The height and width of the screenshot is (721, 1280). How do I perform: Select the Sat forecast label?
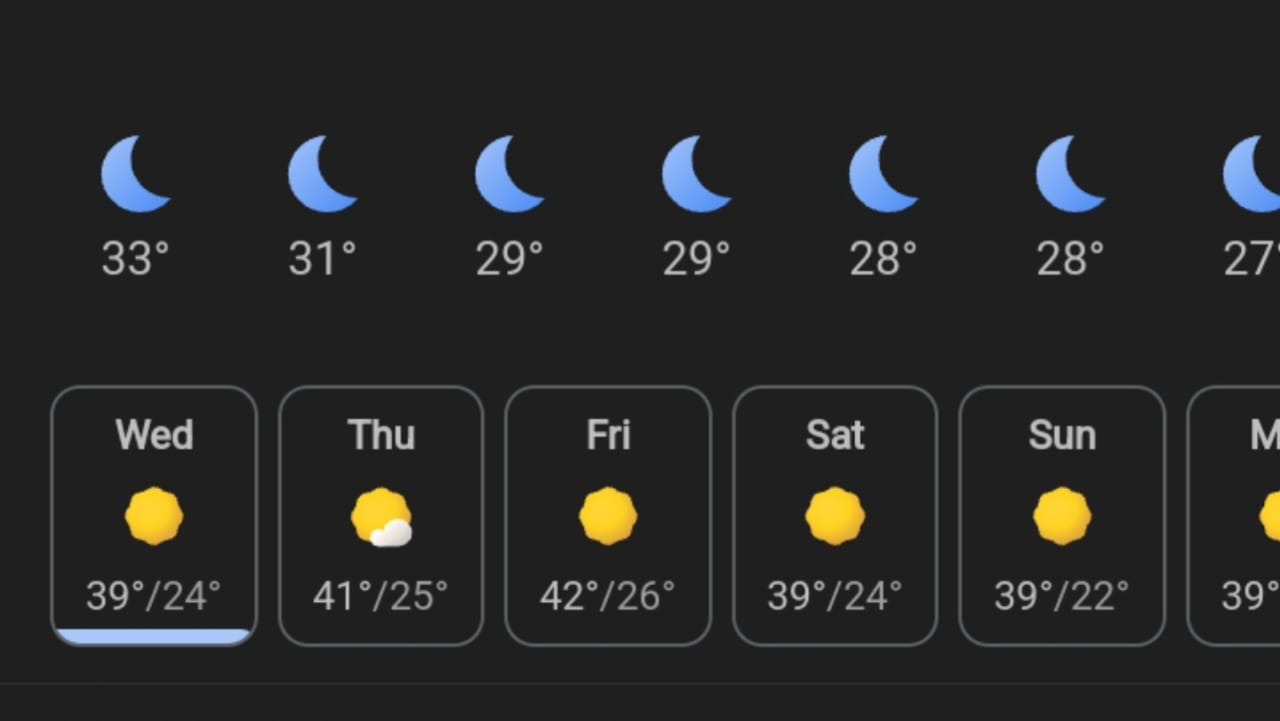835,435
